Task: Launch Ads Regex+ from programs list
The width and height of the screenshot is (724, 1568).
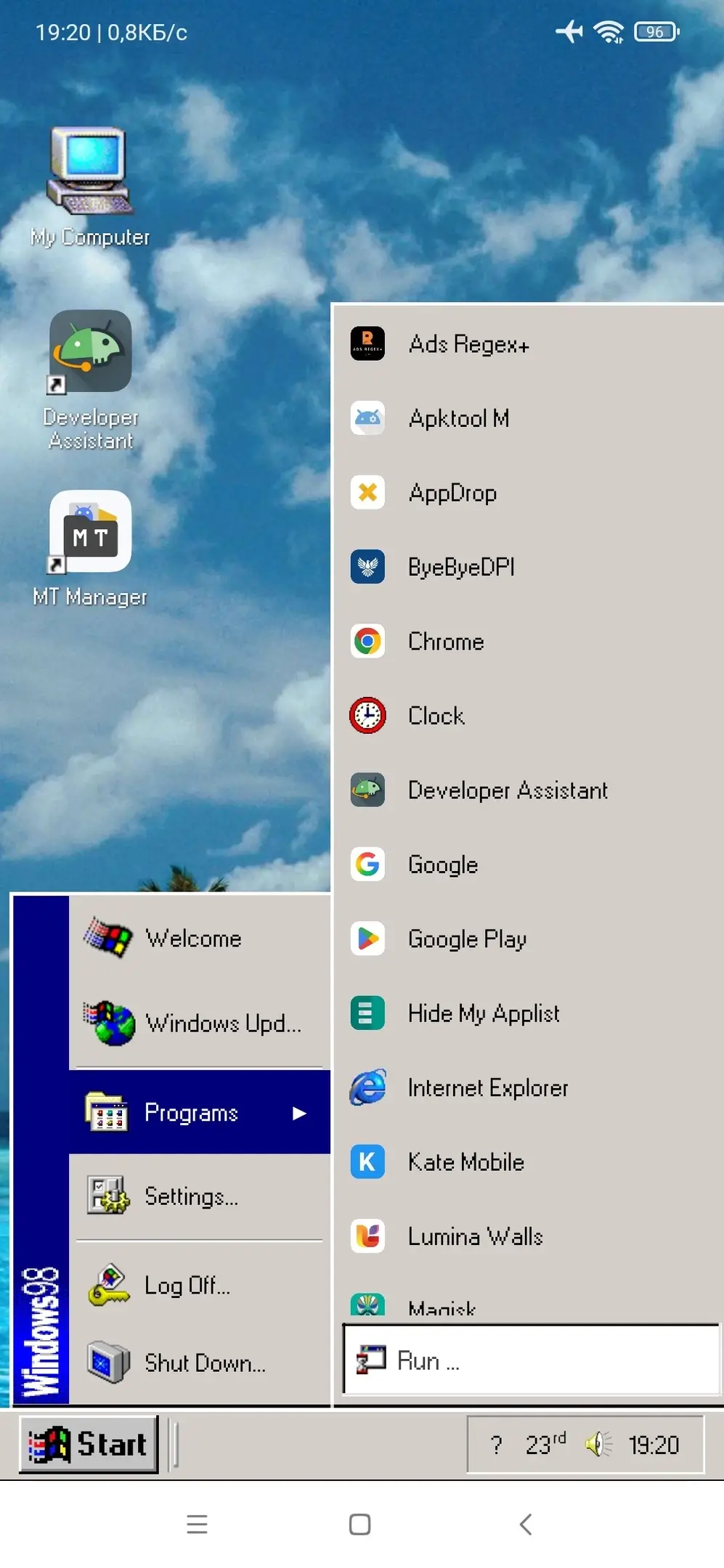Action: pos(468,344)
